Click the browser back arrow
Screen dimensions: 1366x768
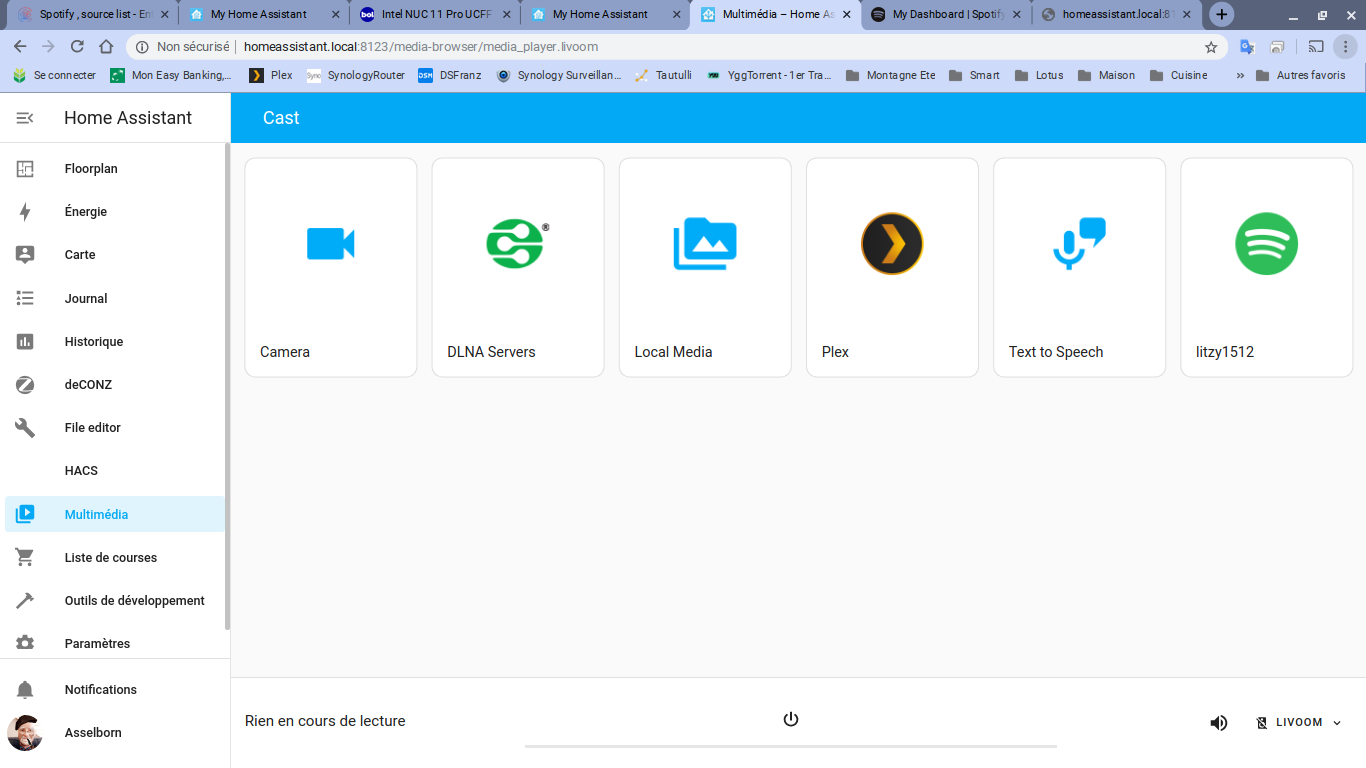pyautogui.click(x=20, y=47)
